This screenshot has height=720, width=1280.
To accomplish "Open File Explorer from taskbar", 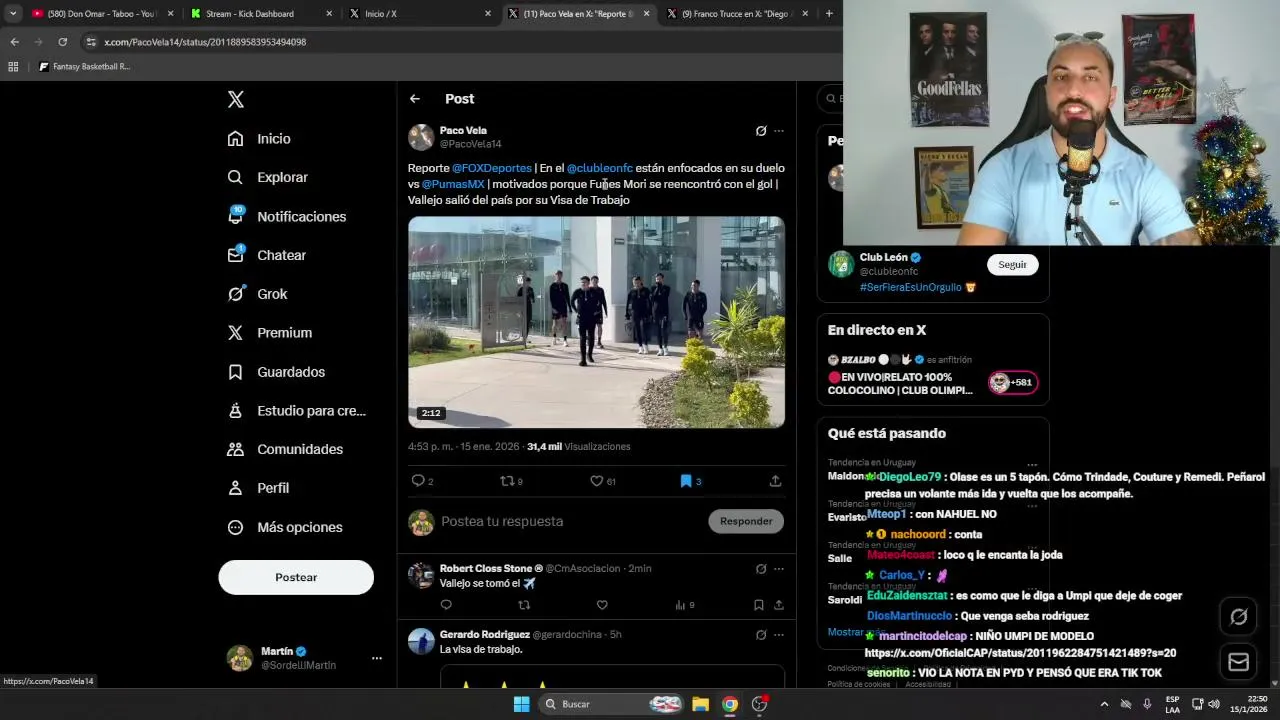I will point(700,704).
